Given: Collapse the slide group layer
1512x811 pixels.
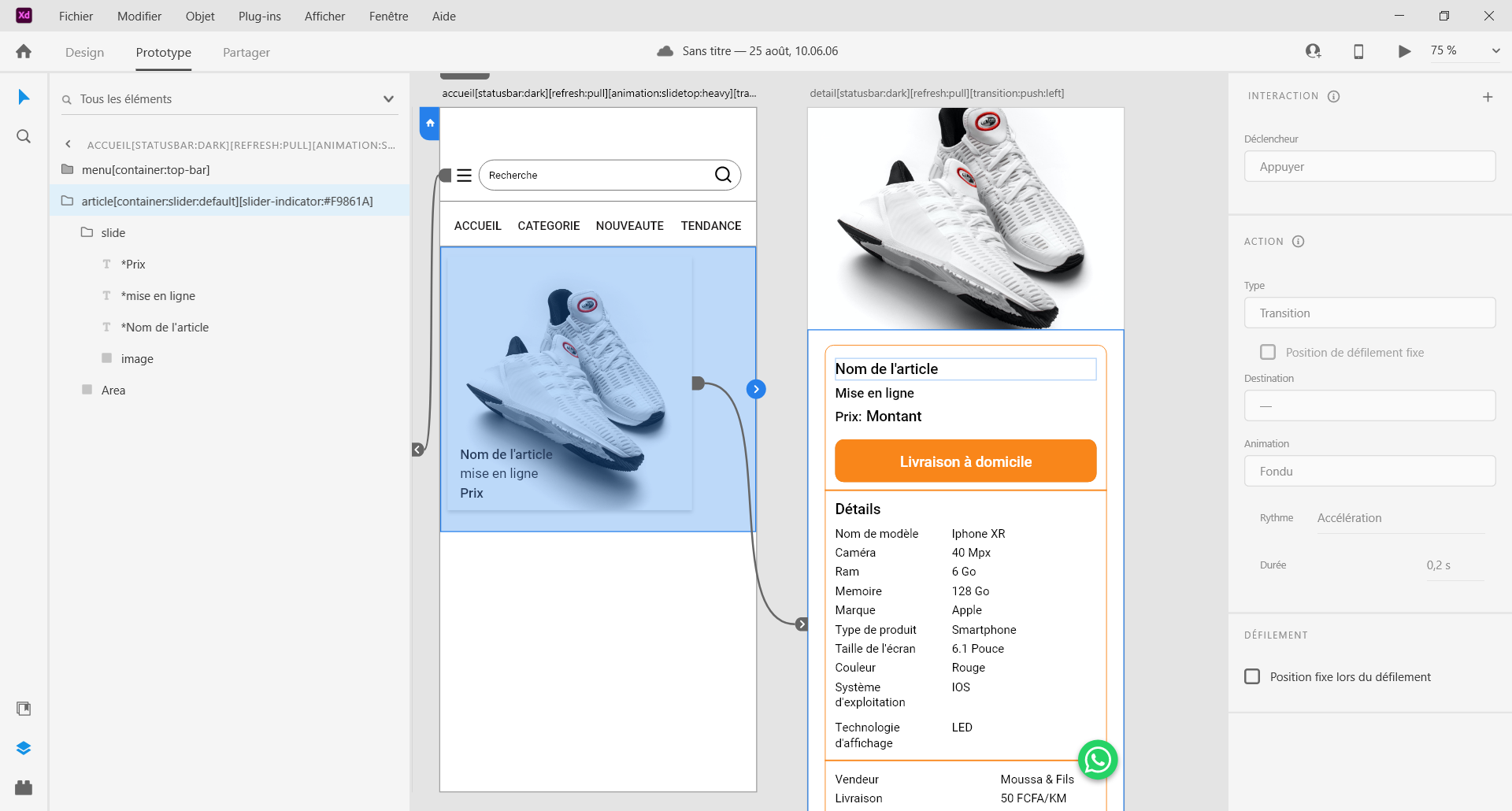Looking at the screenshot, I should coord(87,232).
